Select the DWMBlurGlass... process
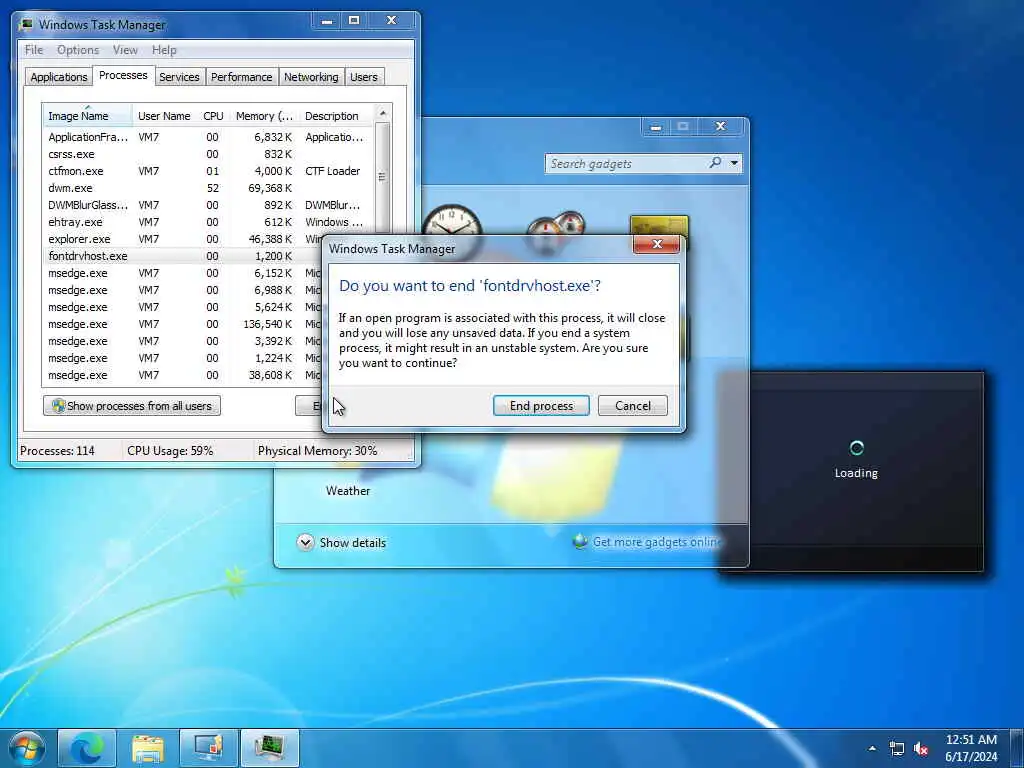The height and width of the screenshot is (768, 1024). point(209,205)
